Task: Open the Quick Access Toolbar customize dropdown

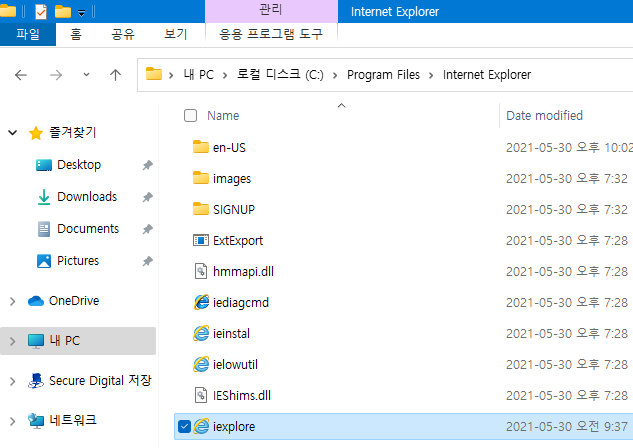Action: pyautogui.click(x=81, y=13)
